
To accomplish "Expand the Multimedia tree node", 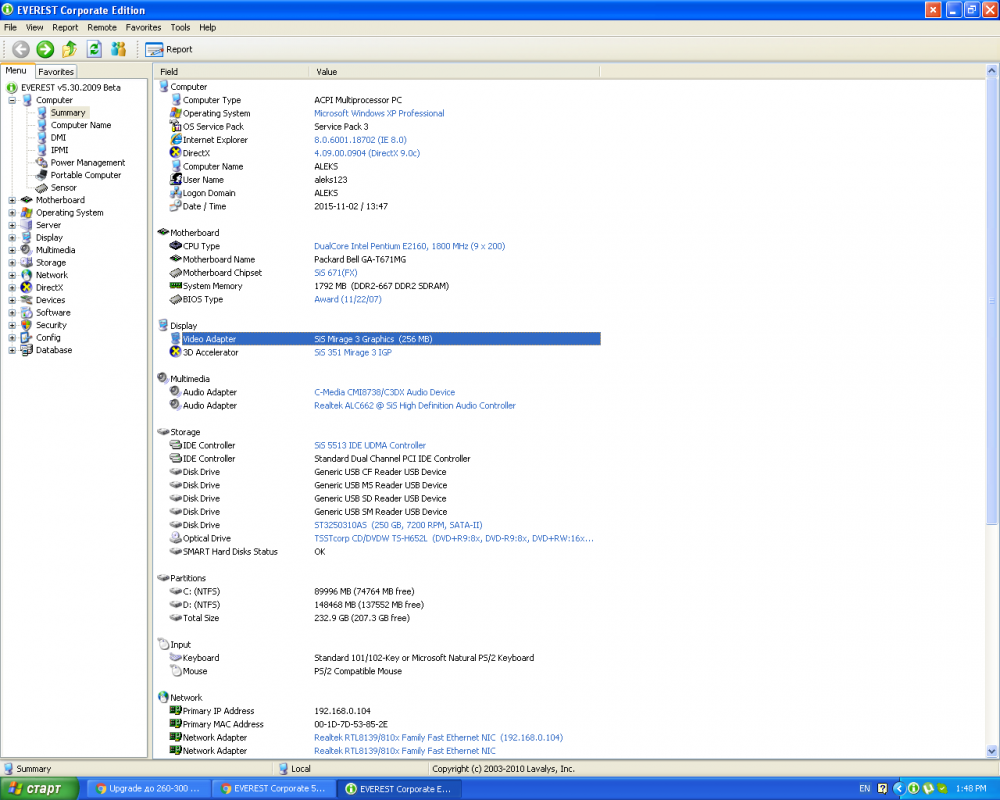I will (x=11, y=250).
